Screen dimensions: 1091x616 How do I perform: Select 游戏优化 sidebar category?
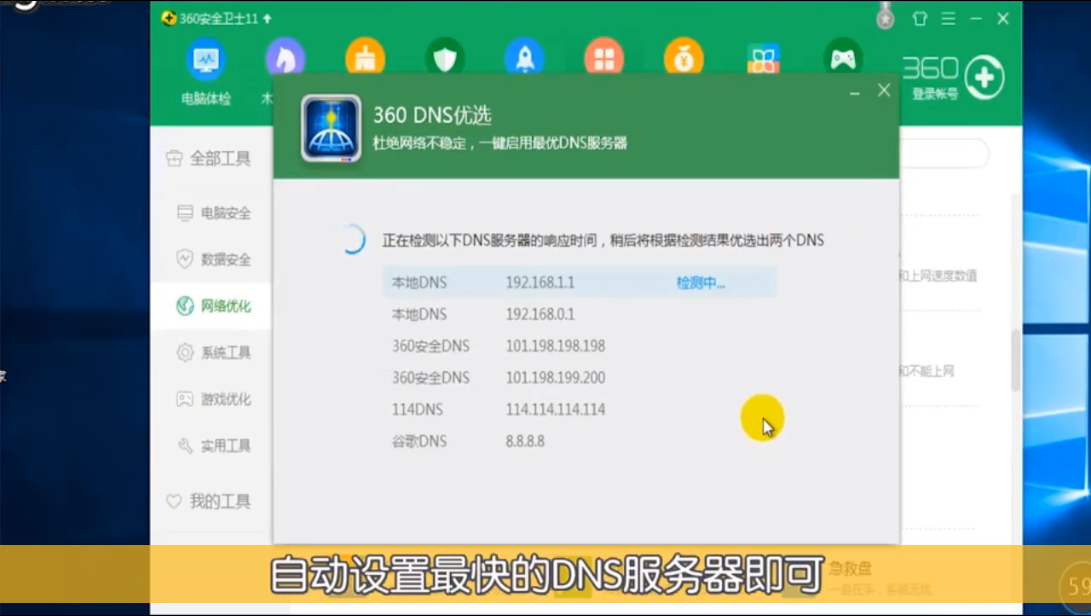click(214, 400)
